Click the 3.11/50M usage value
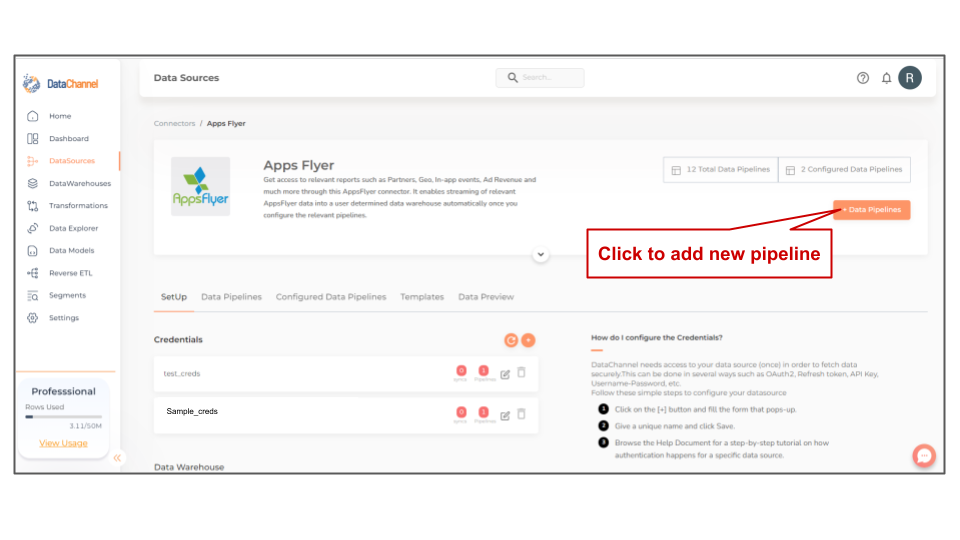Image resolution: width=960 pixels, height=540 pixels. click(86, 426)
